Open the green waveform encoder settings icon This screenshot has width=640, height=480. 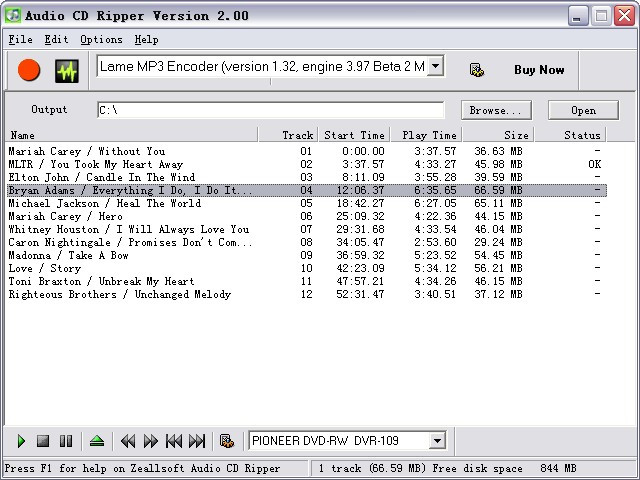pyautogui.click(x=67, y=71)
